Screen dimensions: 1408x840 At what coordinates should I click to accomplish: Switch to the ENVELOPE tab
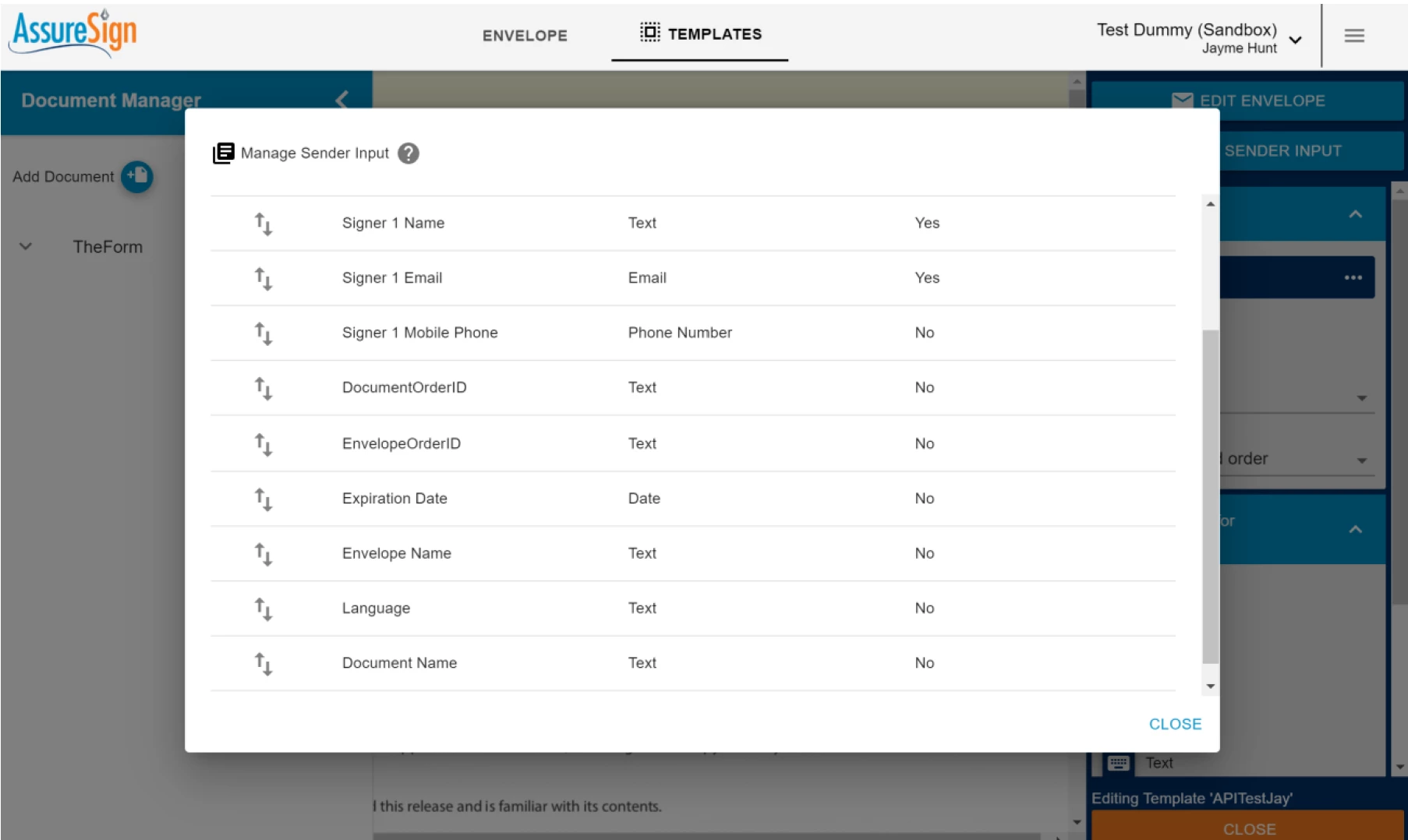tap(525, 36)
